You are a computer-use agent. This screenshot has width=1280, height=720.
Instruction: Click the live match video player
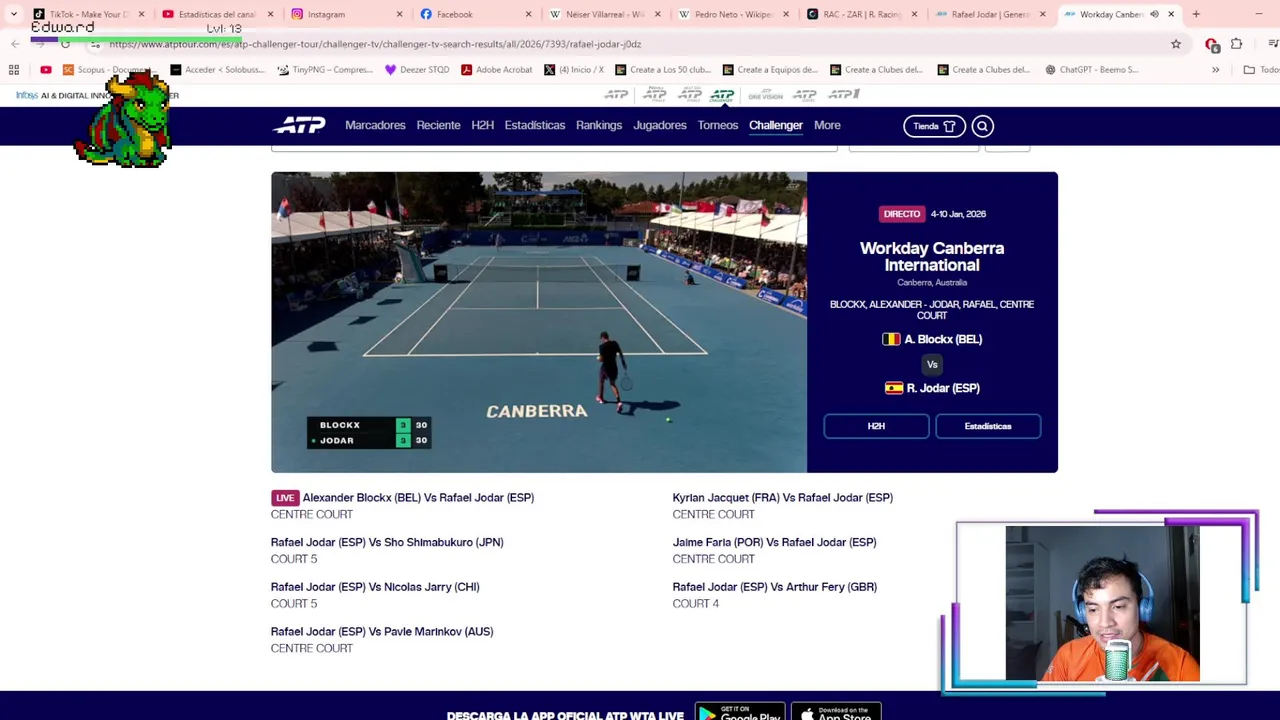pyautogui.click(x=539, y=322)
